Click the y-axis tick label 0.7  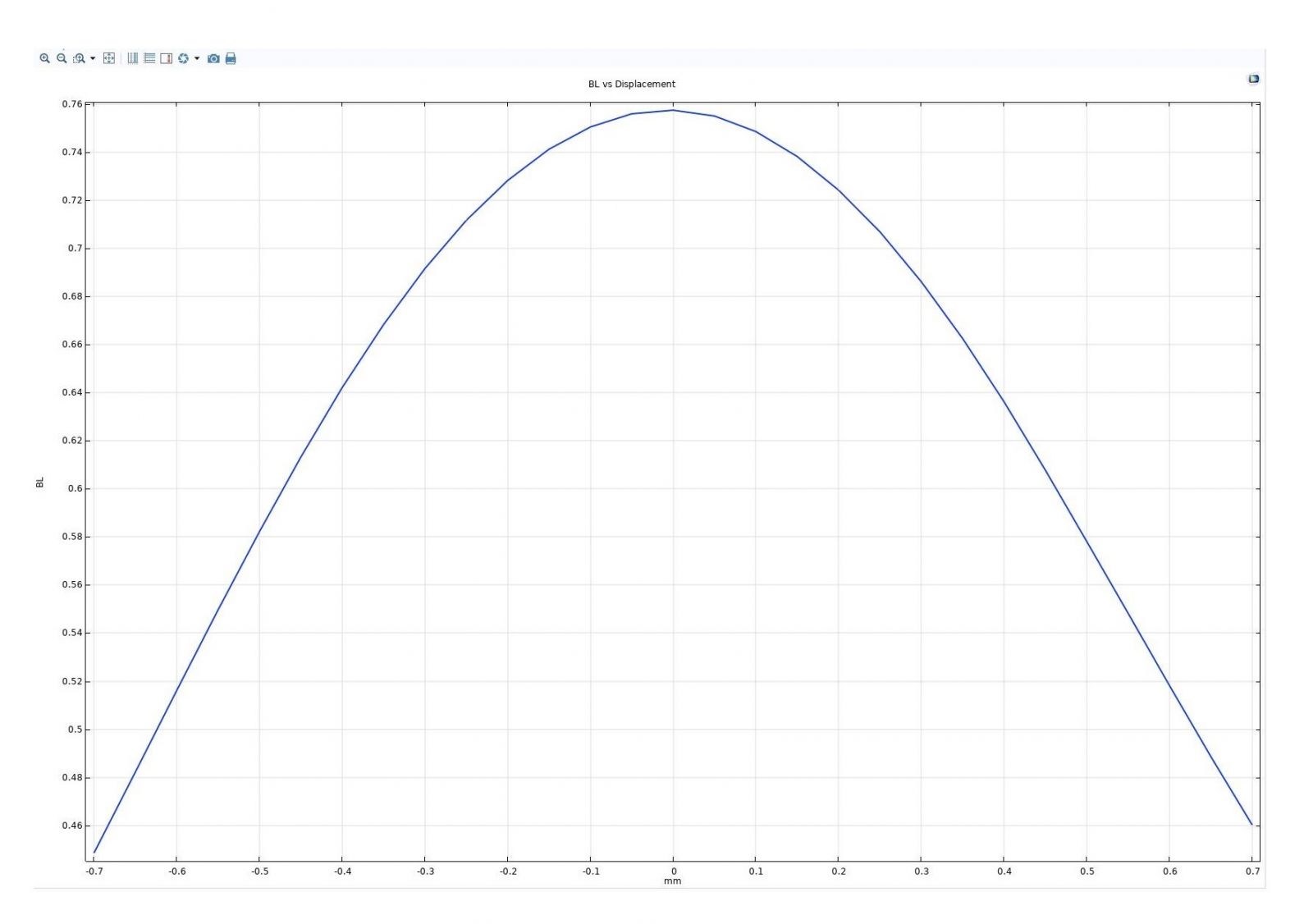click(x=75, y=248)
